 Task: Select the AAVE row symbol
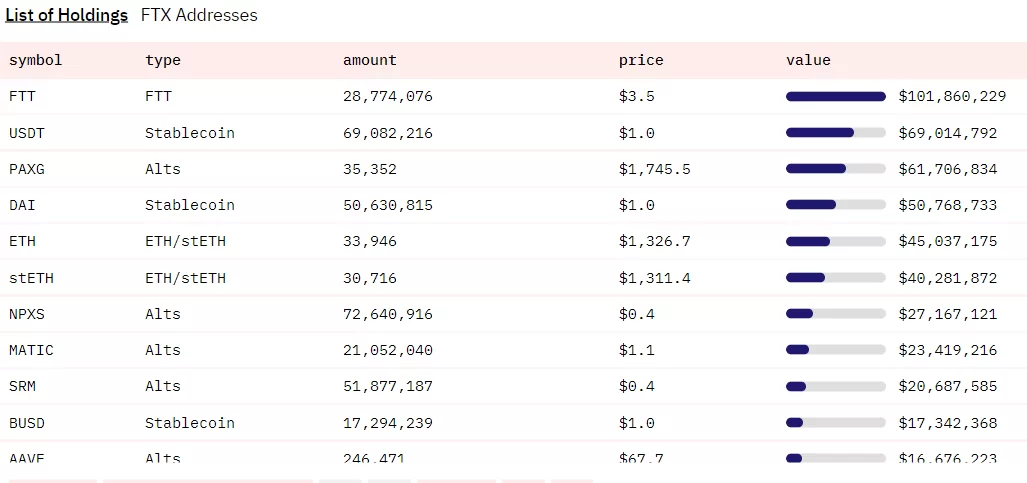[26, 457]
